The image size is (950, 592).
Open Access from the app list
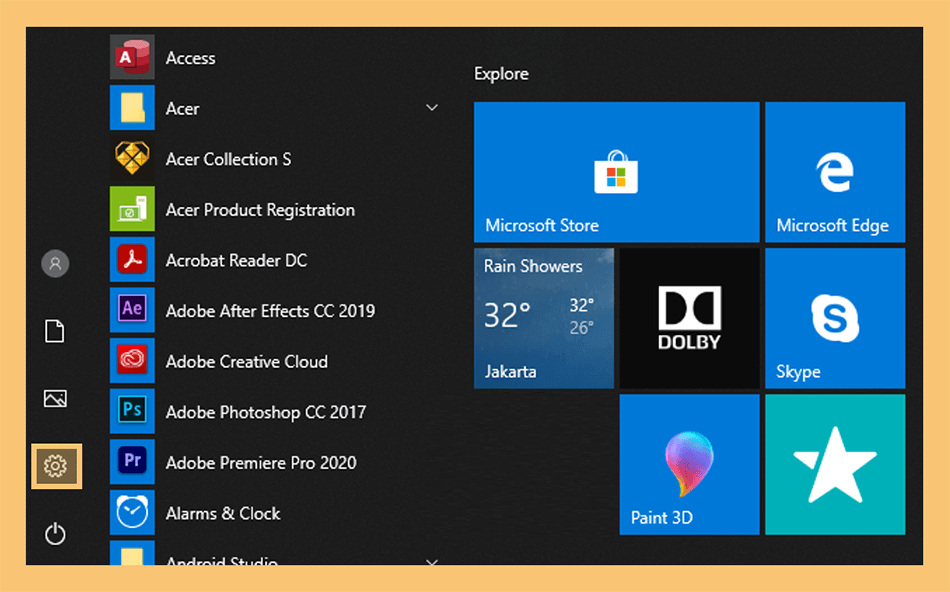[274, 58]
